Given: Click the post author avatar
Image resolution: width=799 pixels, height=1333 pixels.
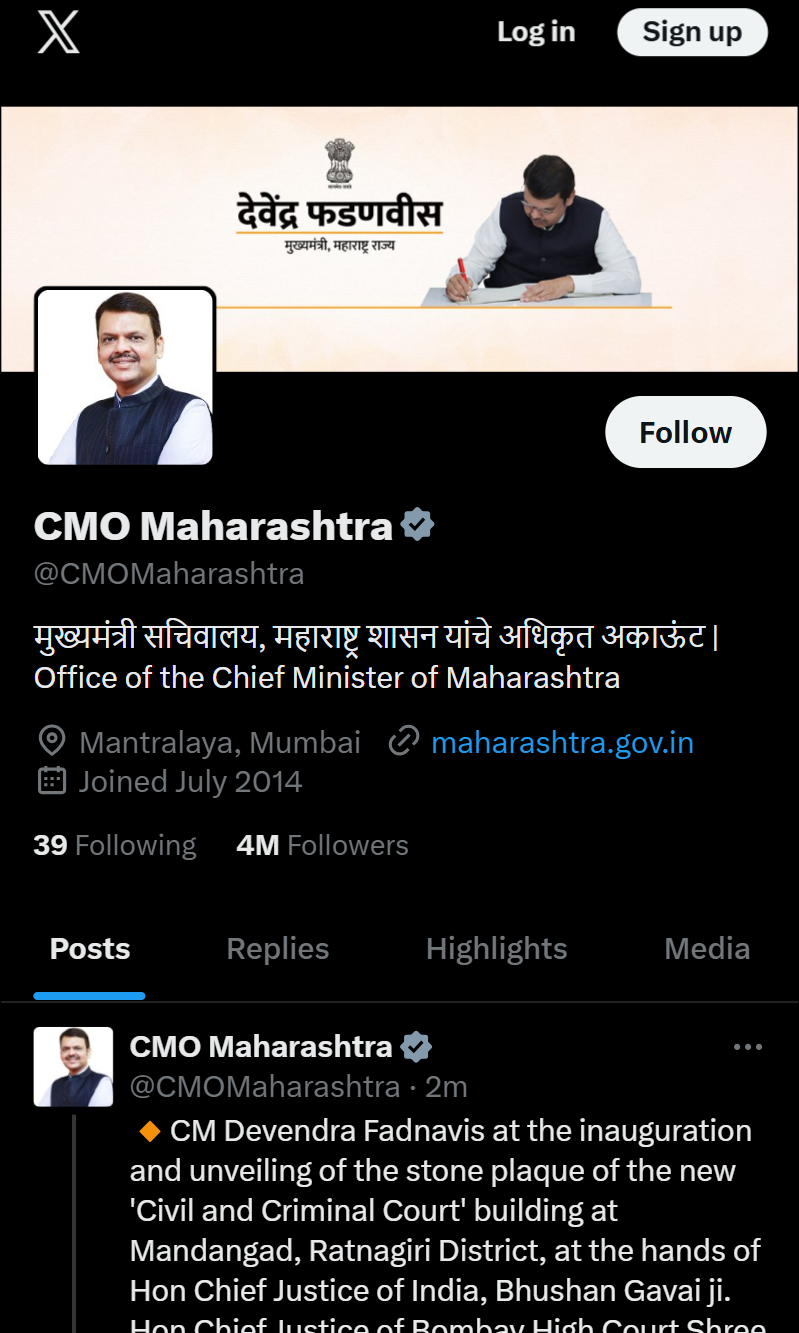Looking at the screenshot, I should [73, 1066].
